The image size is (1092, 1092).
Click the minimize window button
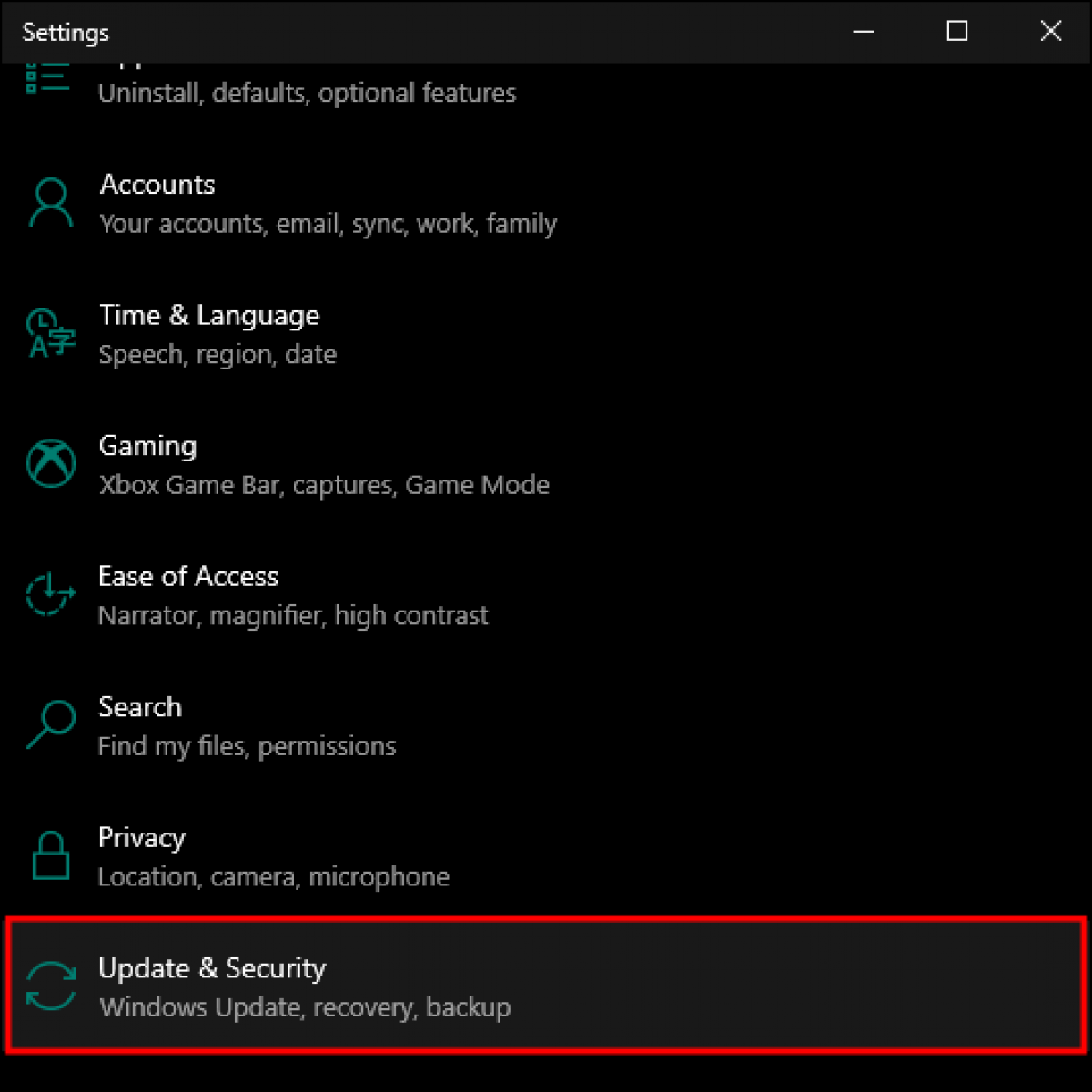coord(863,32)
